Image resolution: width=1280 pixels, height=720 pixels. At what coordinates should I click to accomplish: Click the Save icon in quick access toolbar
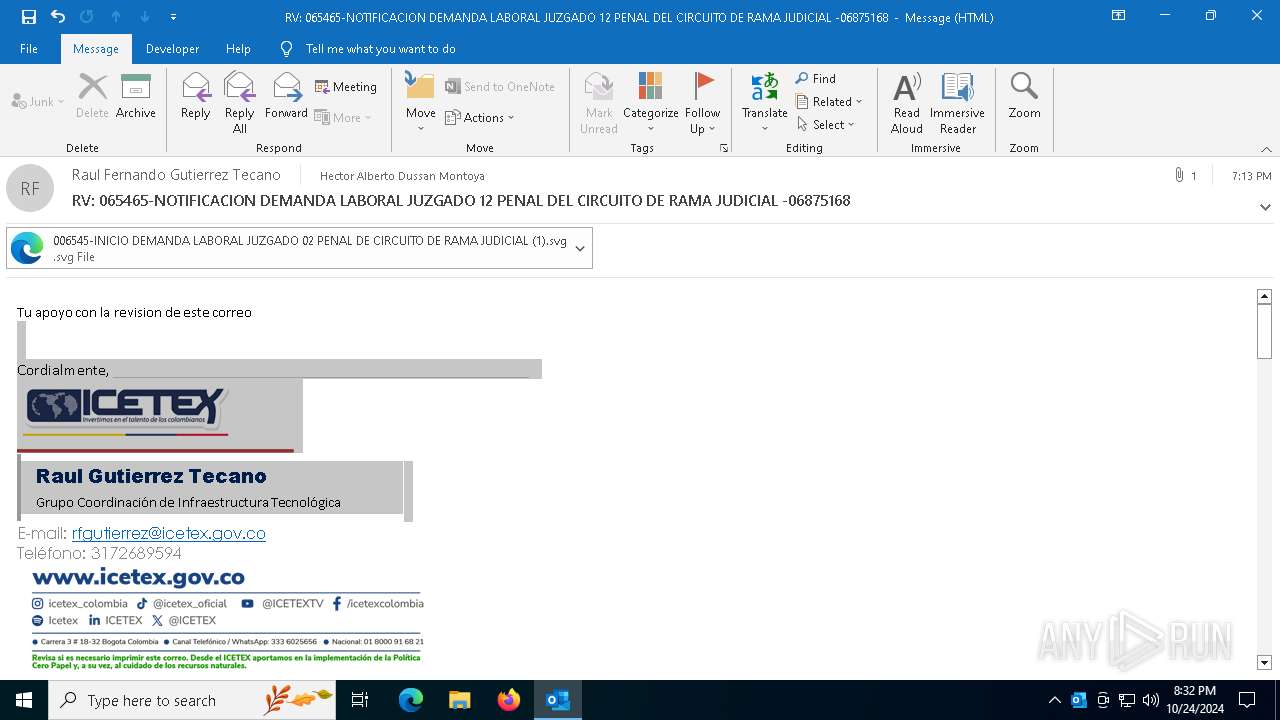[28, 17]
